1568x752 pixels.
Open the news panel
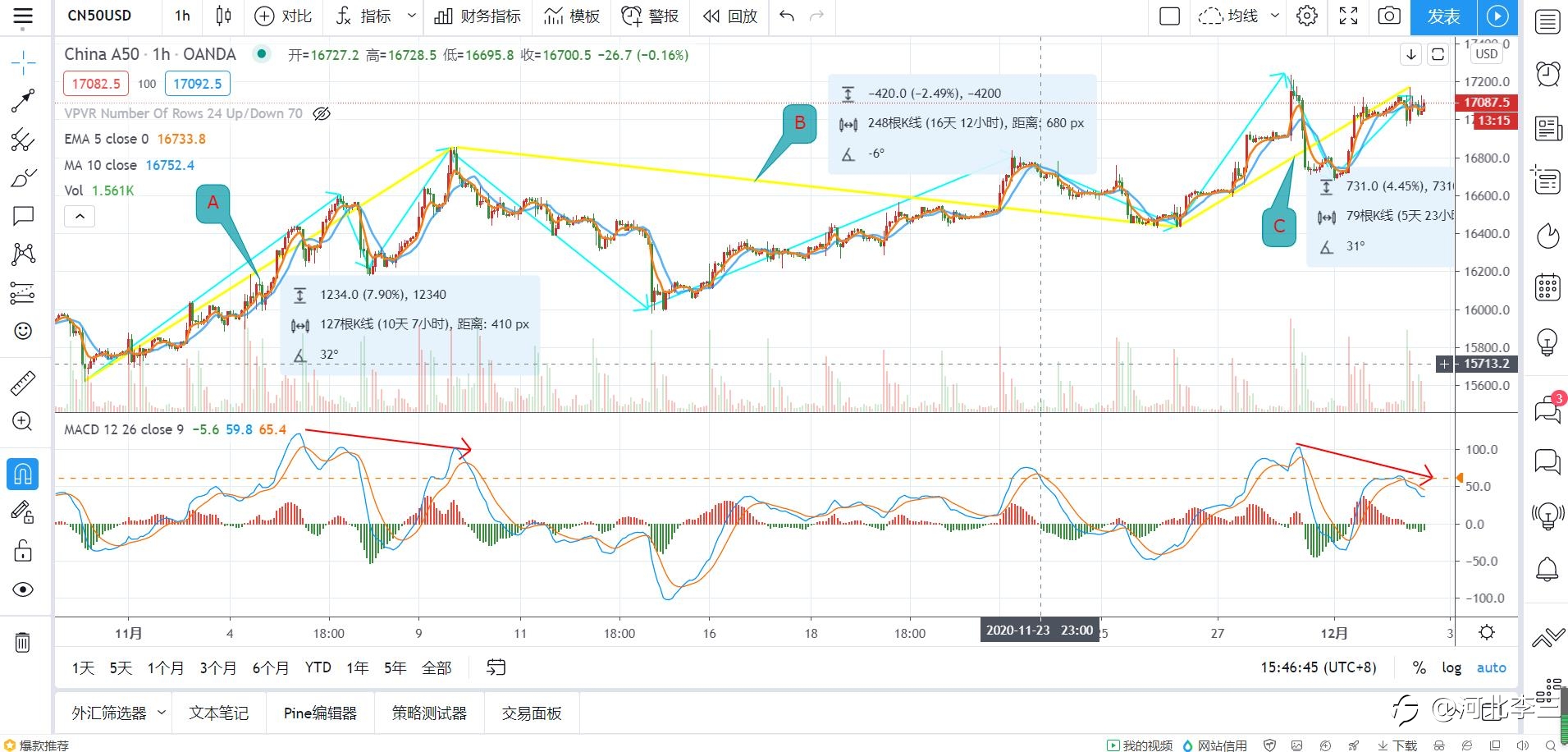point(1547,129)
